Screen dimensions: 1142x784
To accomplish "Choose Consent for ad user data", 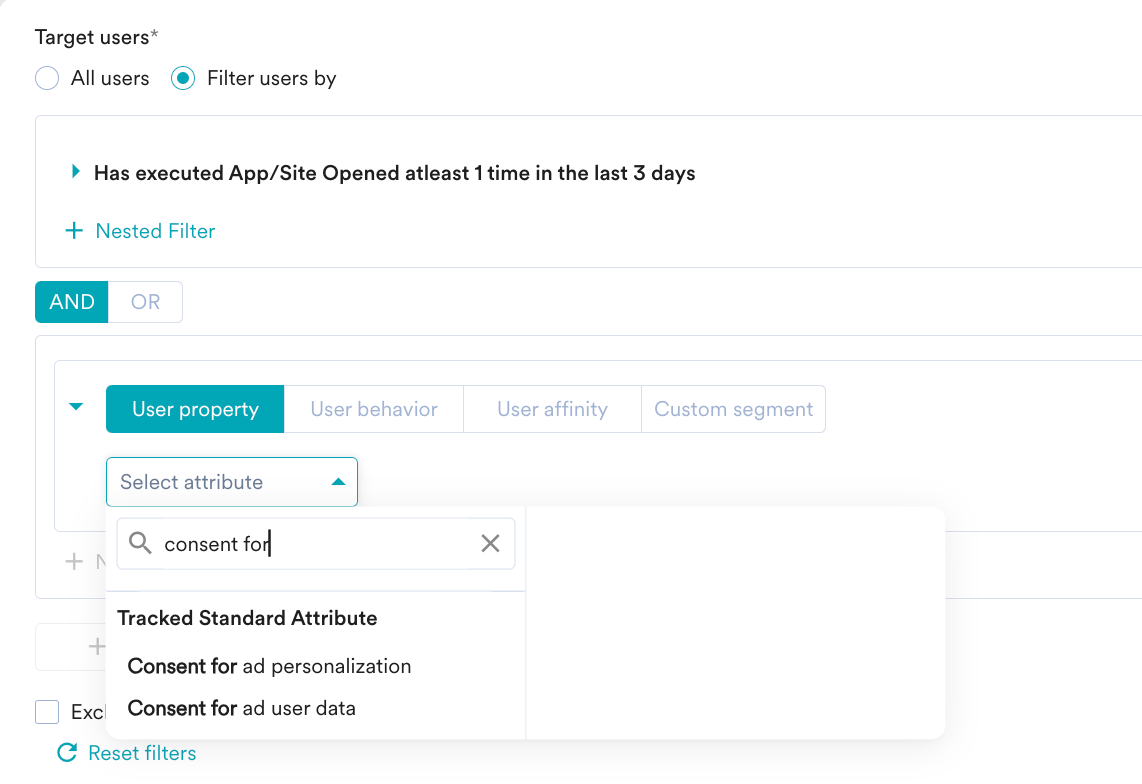I will pos(242,708).
